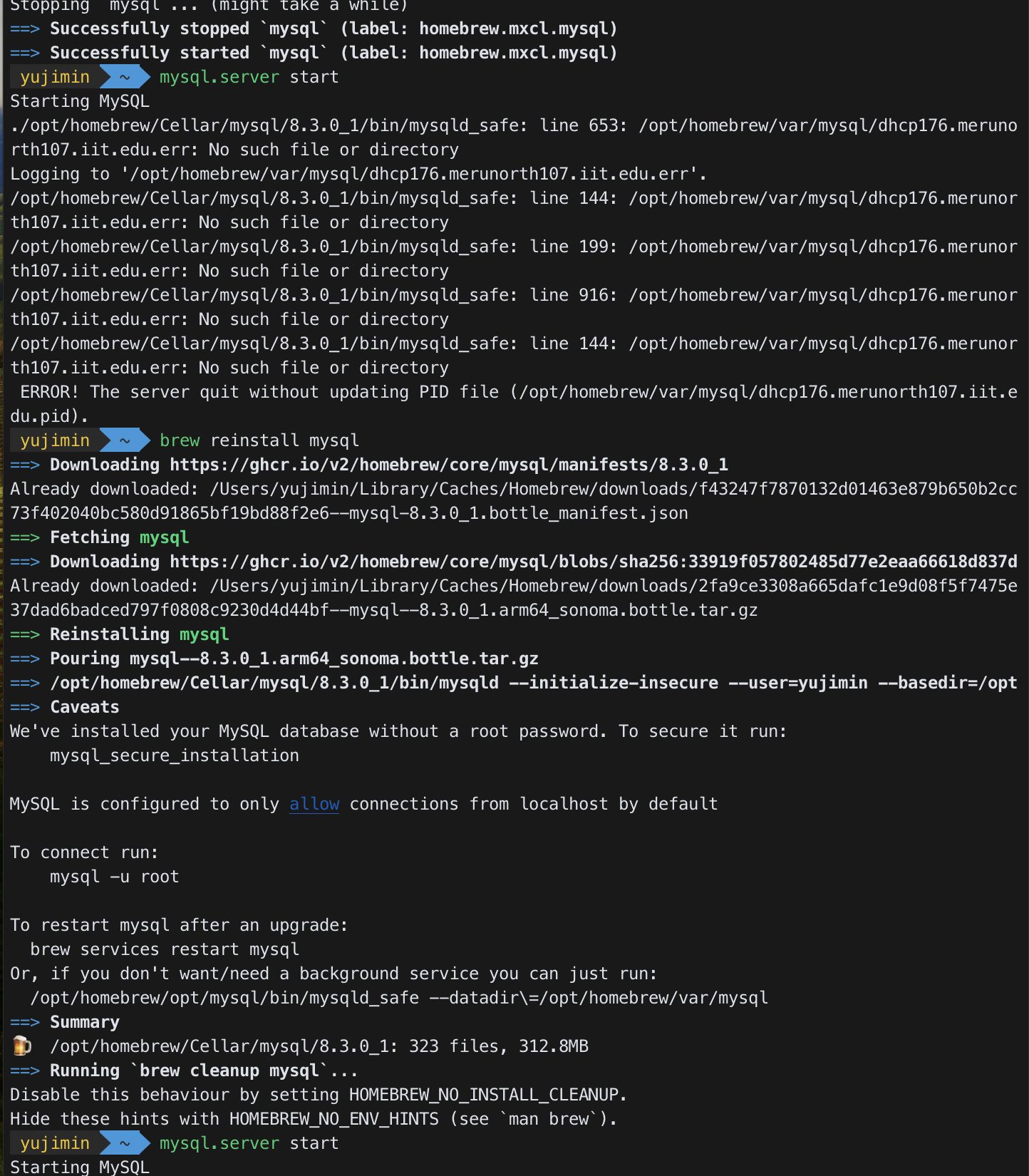Image resolution: width=1029 pixels, height=1176 pixels.
Task: Click the ghcr.io blobs sha256 download URL
Action: click(x=594, y=562)
